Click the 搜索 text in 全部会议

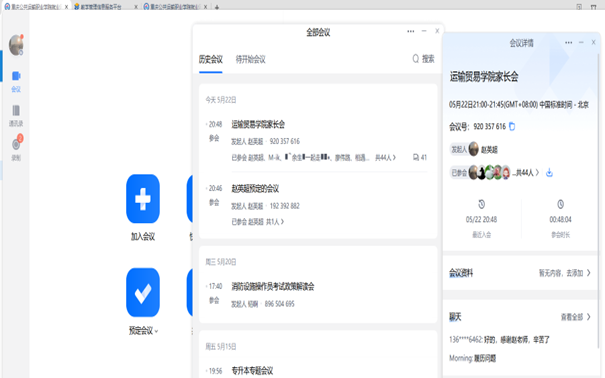coord(428,59)
